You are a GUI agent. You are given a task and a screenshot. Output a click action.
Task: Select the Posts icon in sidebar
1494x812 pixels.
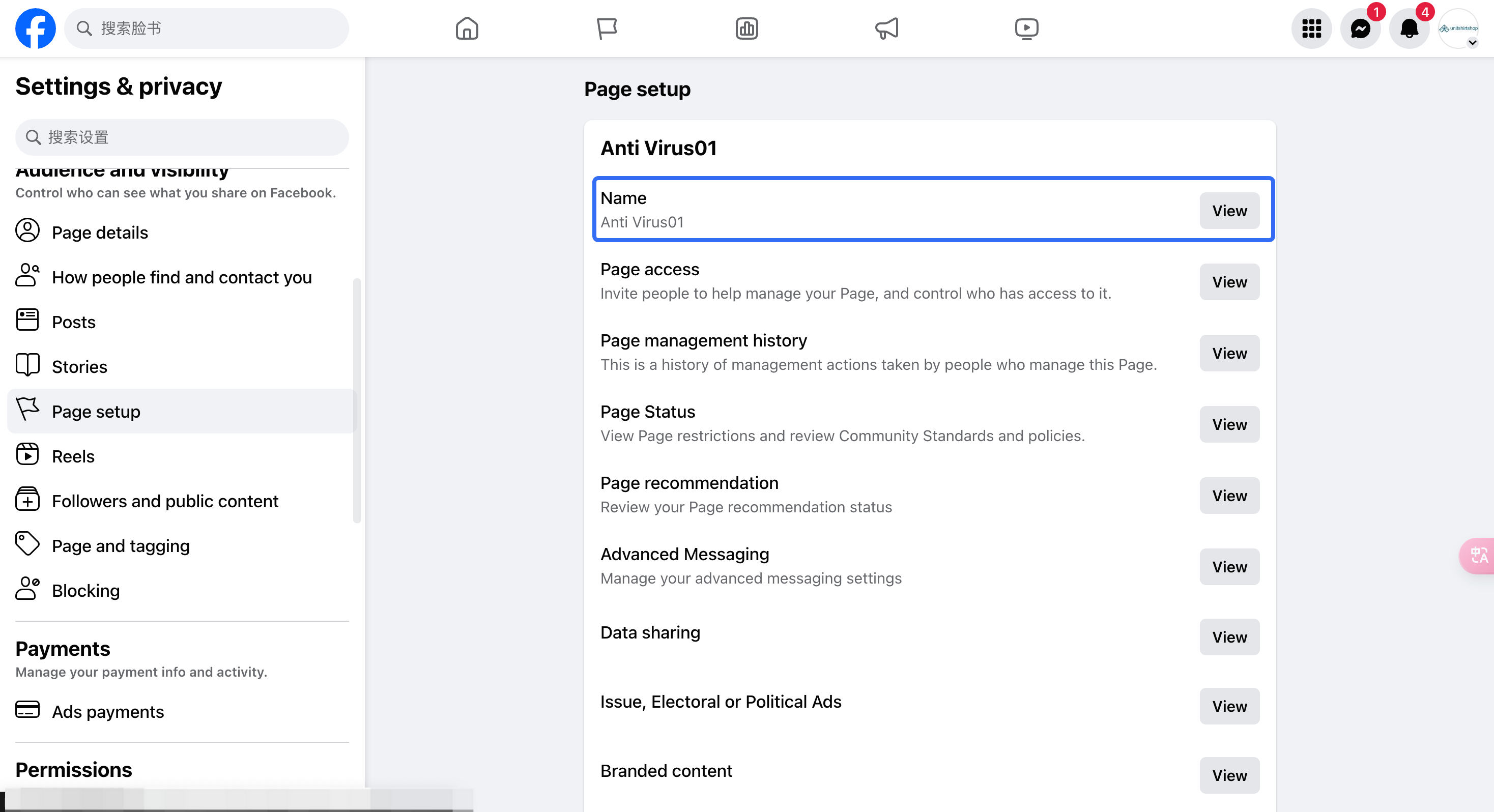[x=27, y=320]
